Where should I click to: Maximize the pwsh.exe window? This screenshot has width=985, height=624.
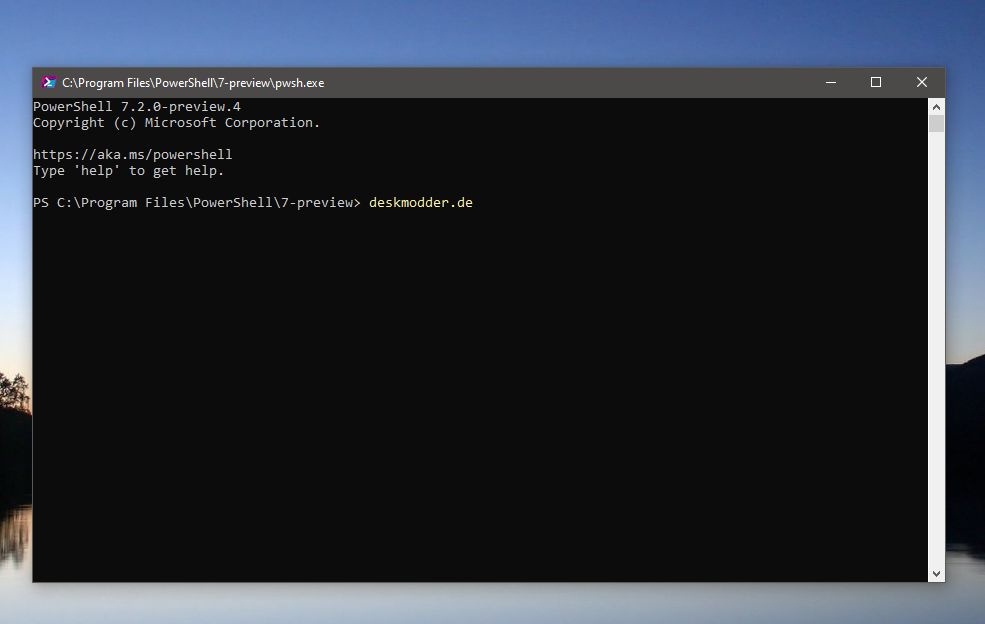(x=876, y=82)
